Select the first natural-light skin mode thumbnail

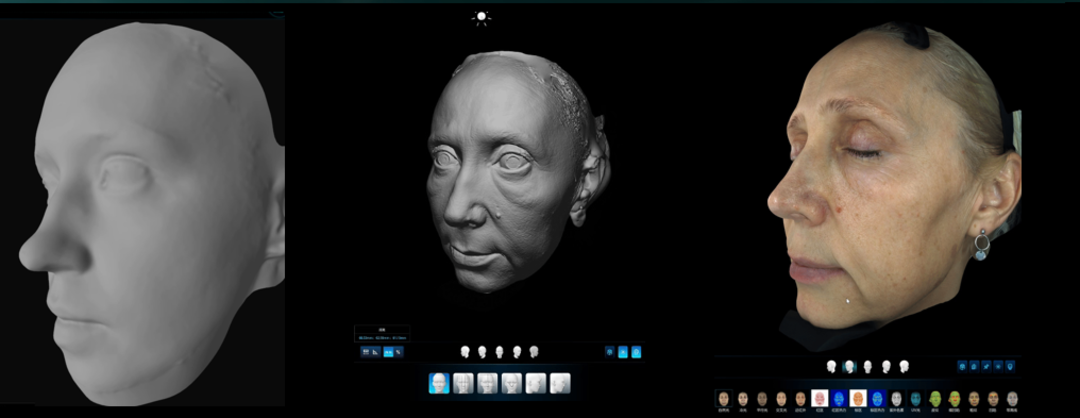click(723, 399)
